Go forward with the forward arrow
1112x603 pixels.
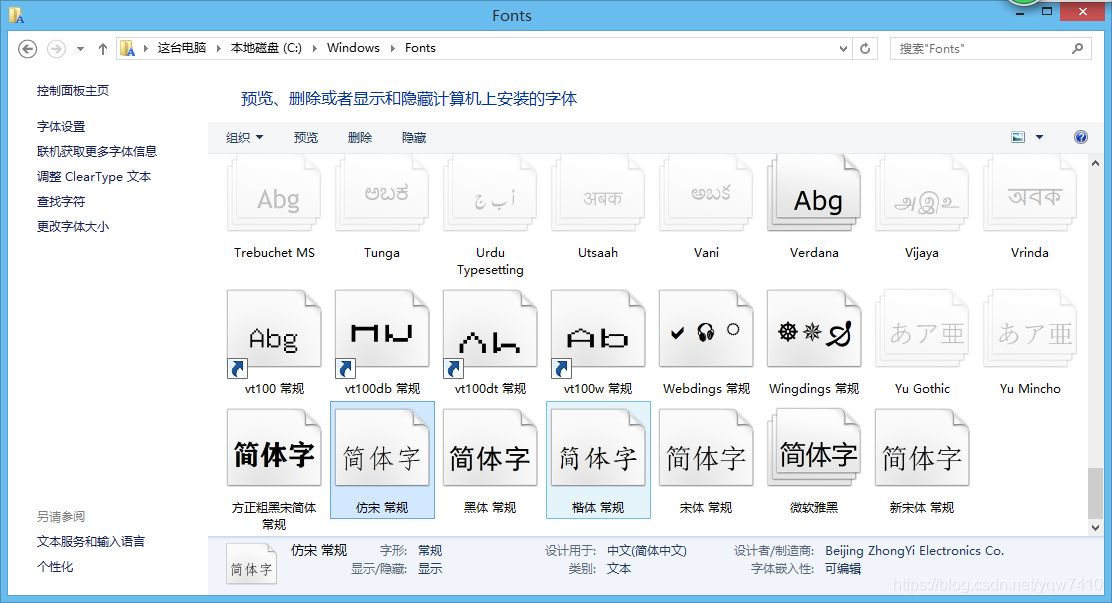coord(56,48)
